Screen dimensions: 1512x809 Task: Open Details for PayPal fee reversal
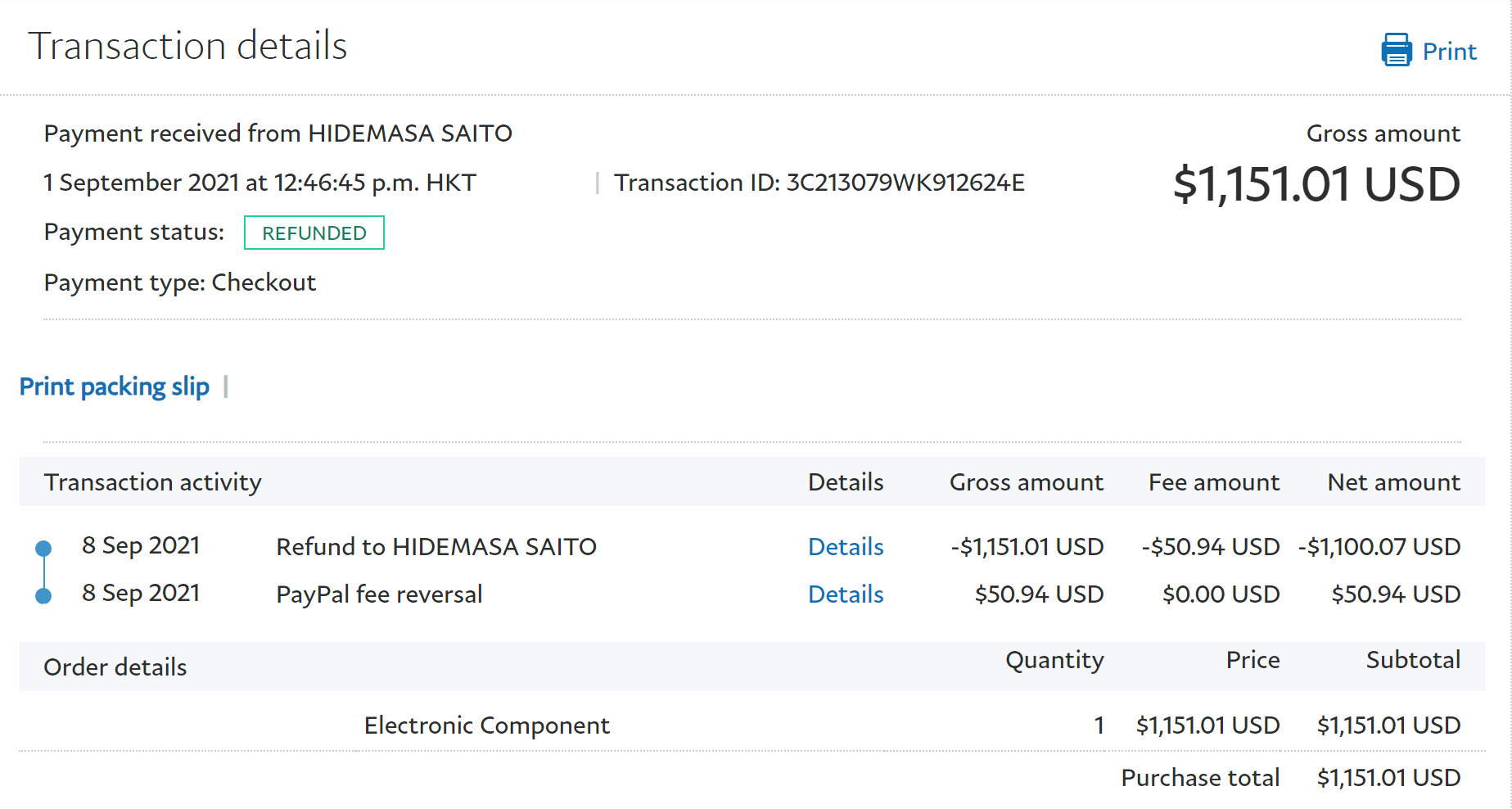[845, 594]
